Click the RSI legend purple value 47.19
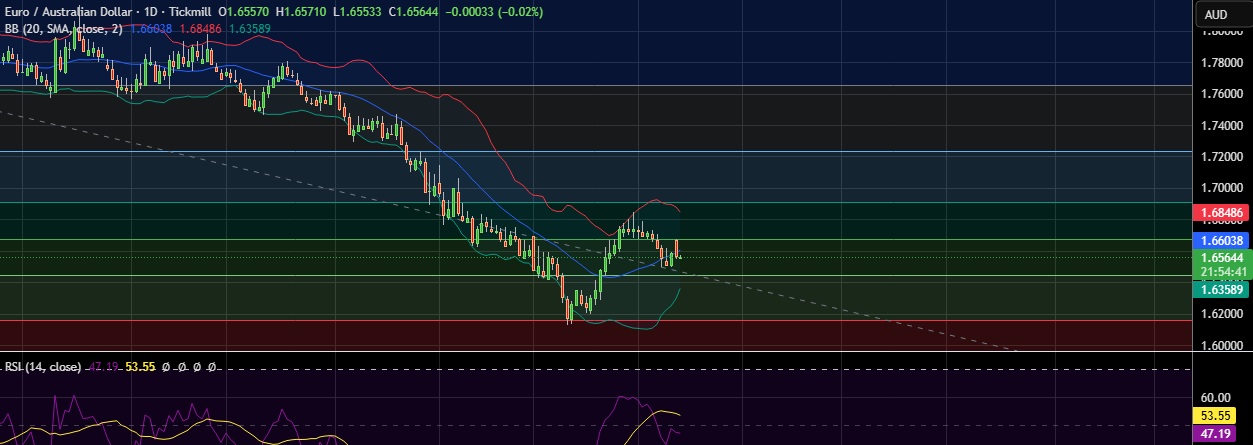The image size is (1253, 445). [105, 367]
